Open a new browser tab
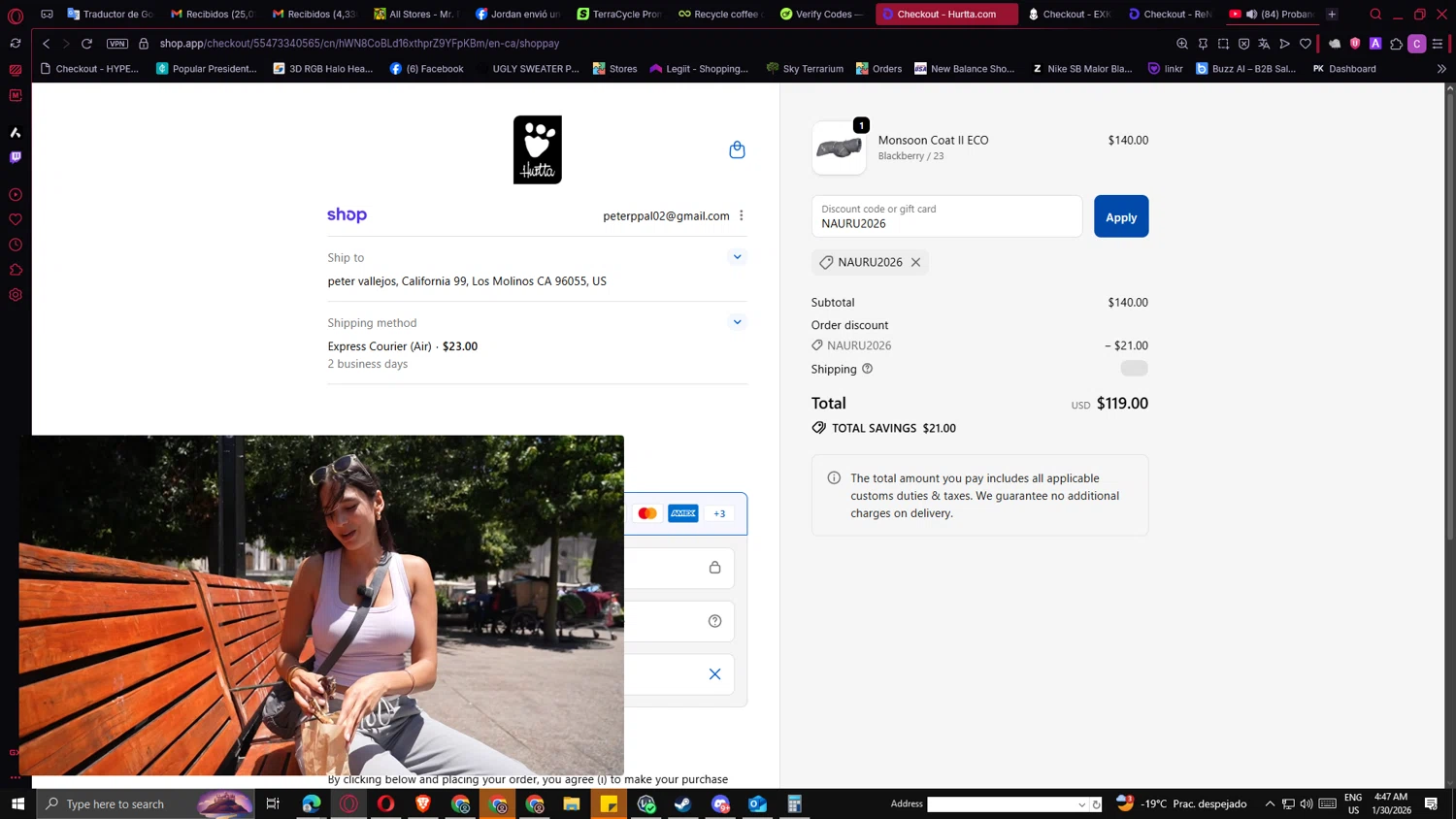1456x819 pixels. [1332, 14]
